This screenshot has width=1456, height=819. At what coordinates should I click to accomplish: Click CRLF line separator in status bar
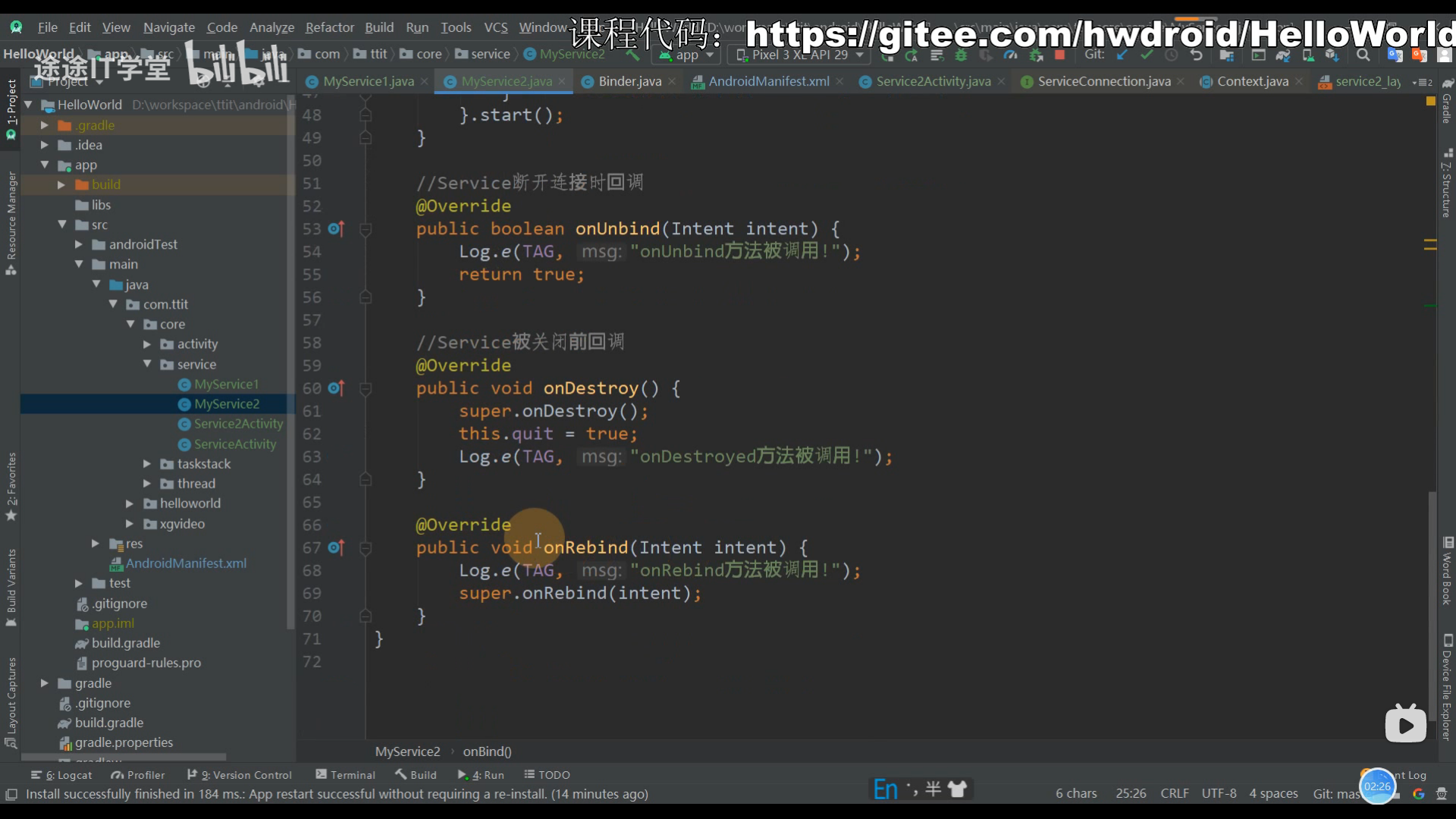point(1175,793)
